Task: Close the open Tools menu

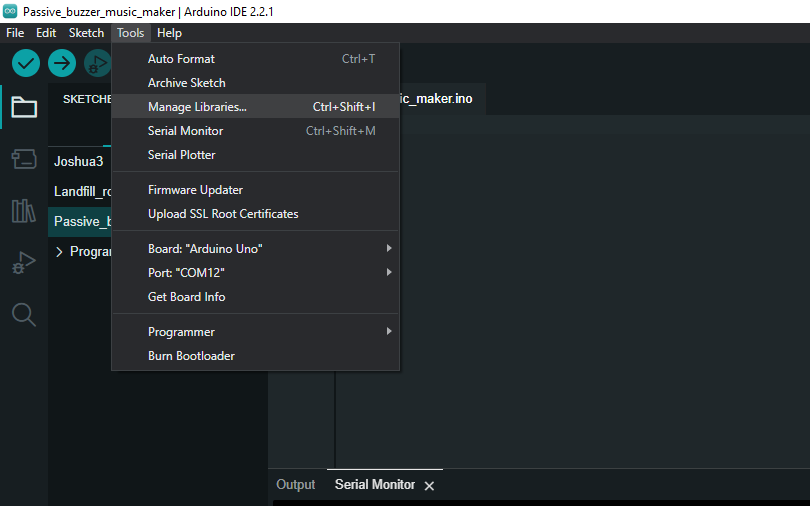Action: tap(130, 33)
